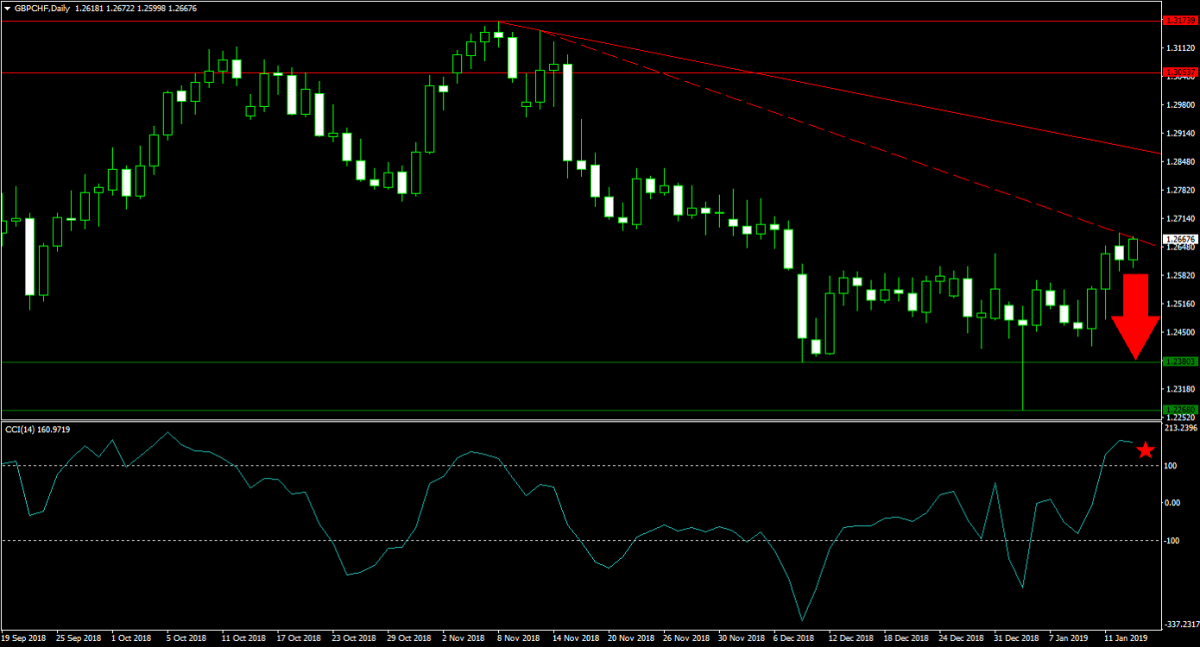Select the red 1.30537 price label
Screen dimensions: 1200x647
[x=1180, y=72]
